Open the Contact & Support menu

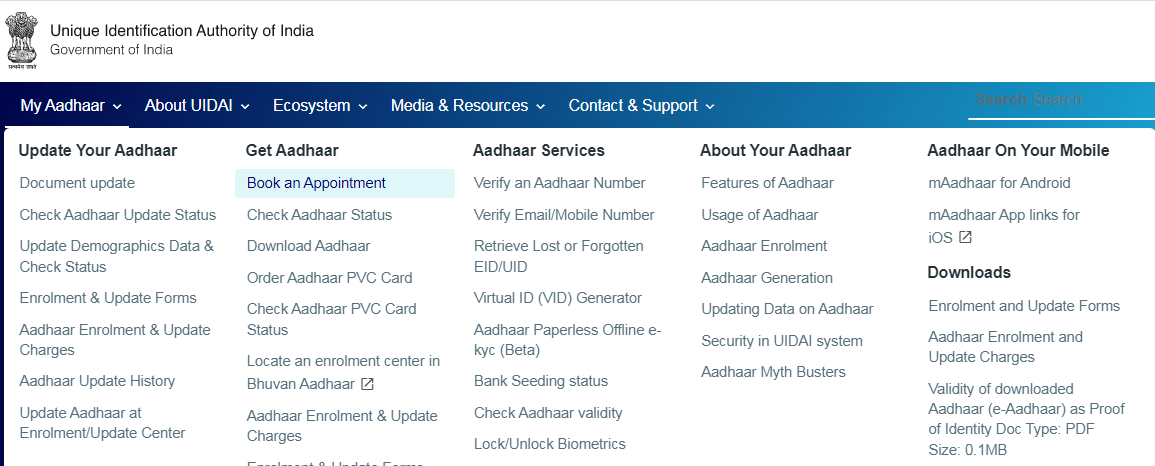point(642,105)
